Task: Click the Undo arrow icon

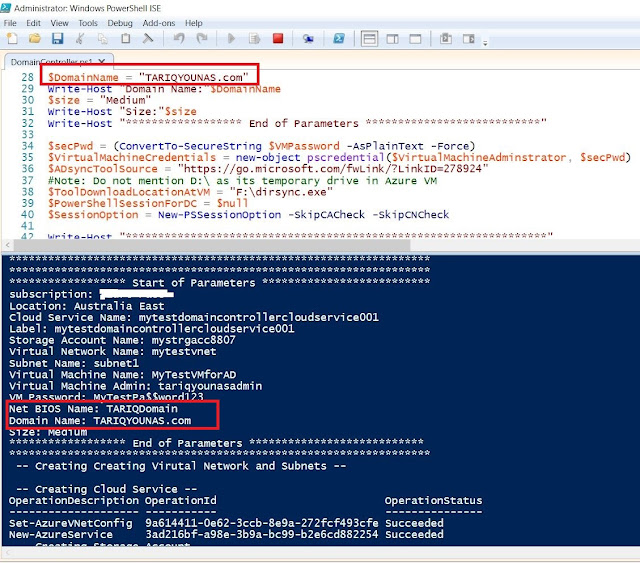Action: point(179,39)
